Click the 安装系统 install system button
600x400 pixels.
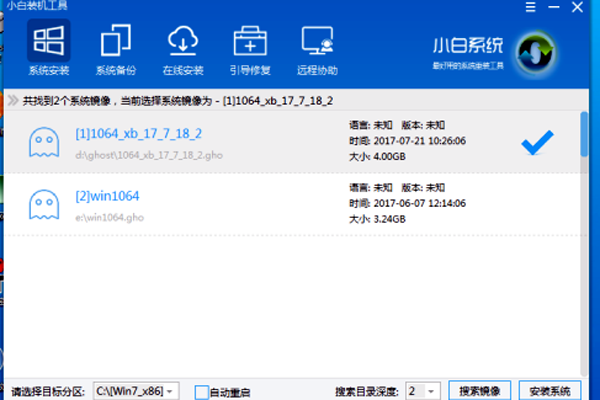click(549, 391)
